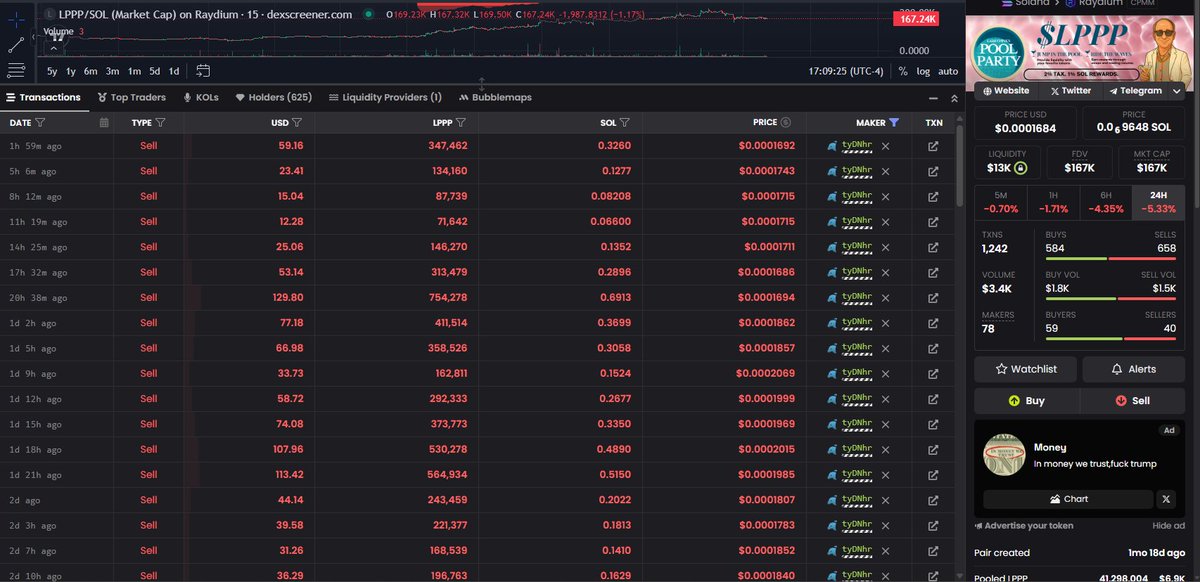Open the token Telegram link
The width and height of the screenshot is (1200, 582).
(x=1135, y=91)
